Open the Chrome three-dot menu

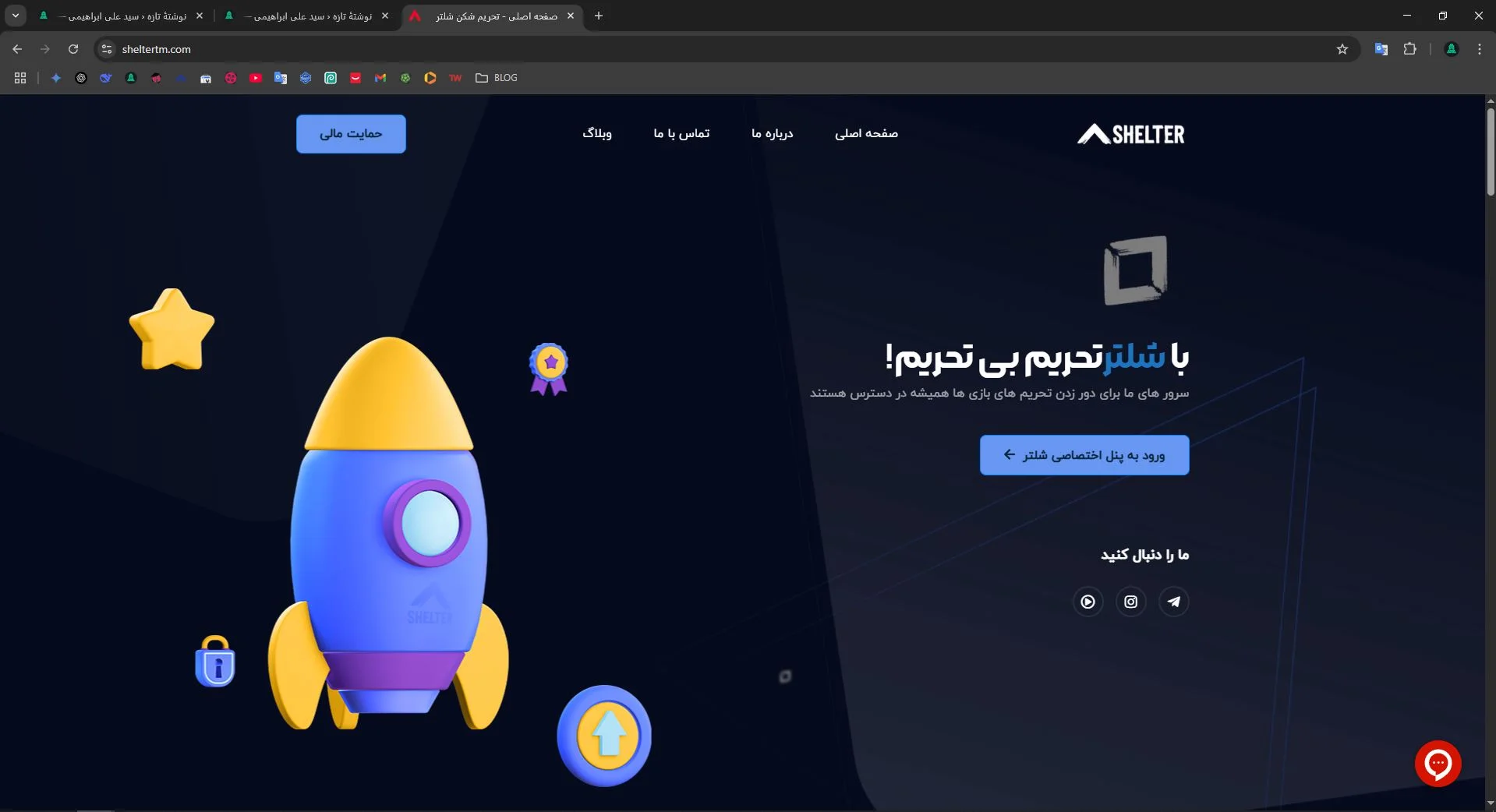click(1479, 49)
